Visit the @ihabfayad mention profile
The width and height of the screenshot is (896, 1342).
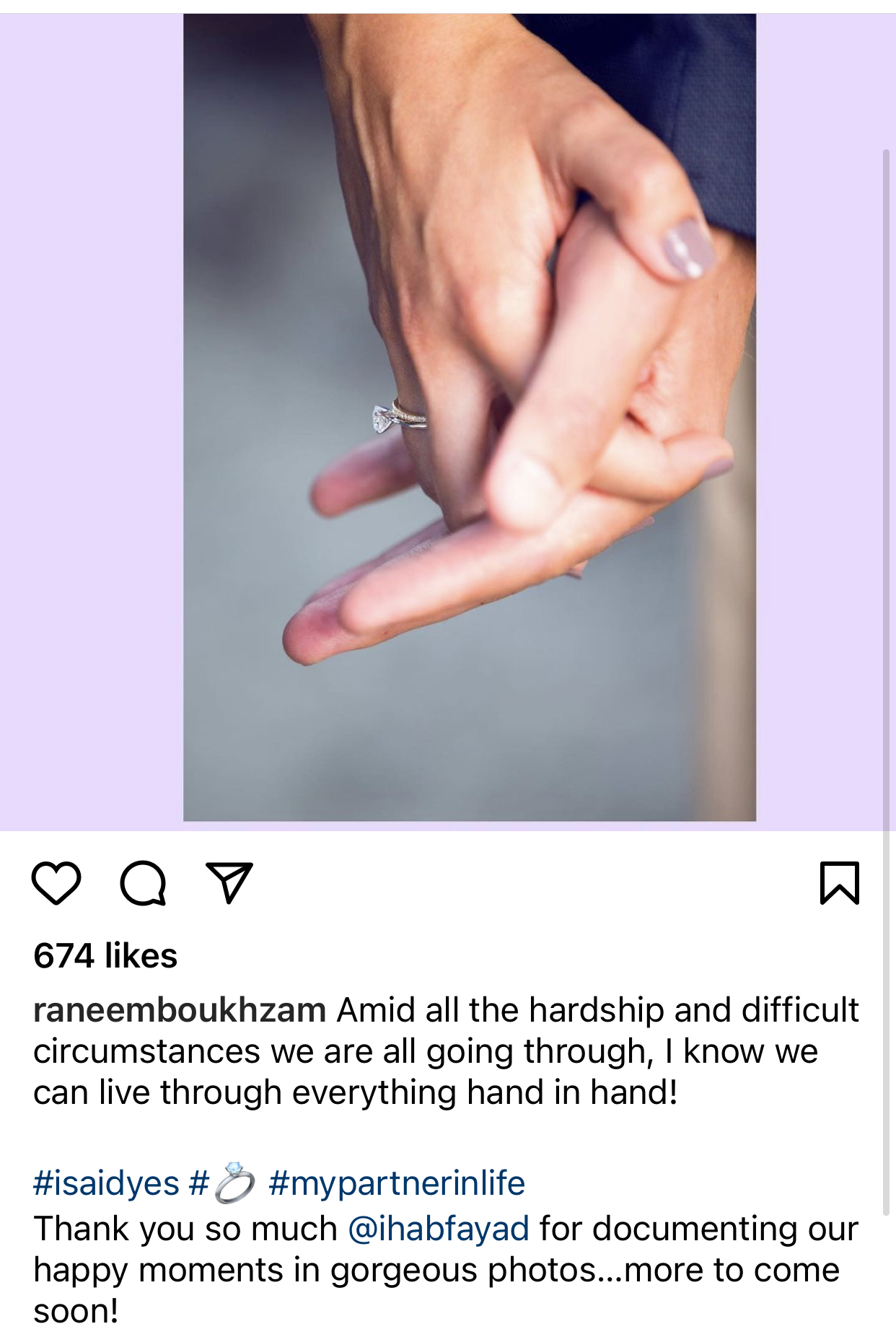point(439,1229)
